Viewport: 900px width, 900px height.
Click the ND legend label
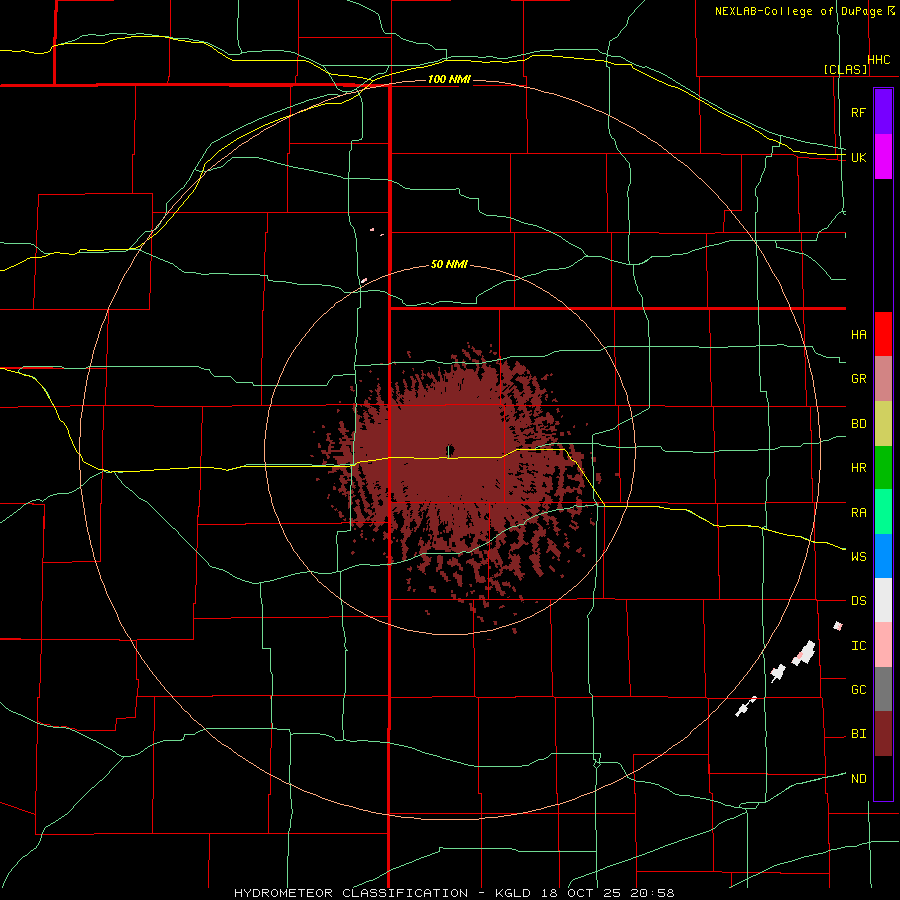tap(858, 779)
